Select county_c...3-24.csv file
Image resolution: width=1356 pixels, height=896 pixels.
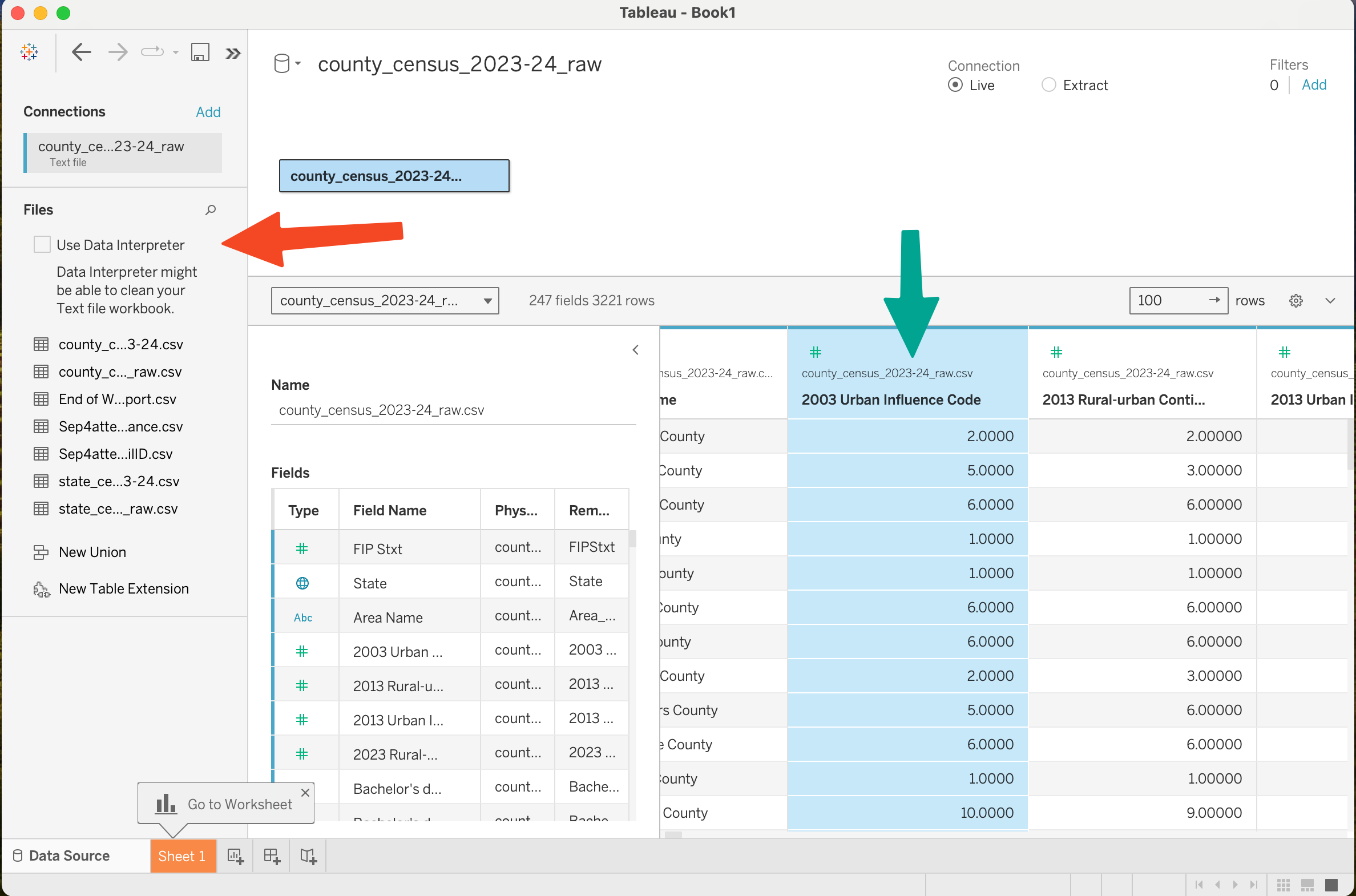tap(120, 344)
